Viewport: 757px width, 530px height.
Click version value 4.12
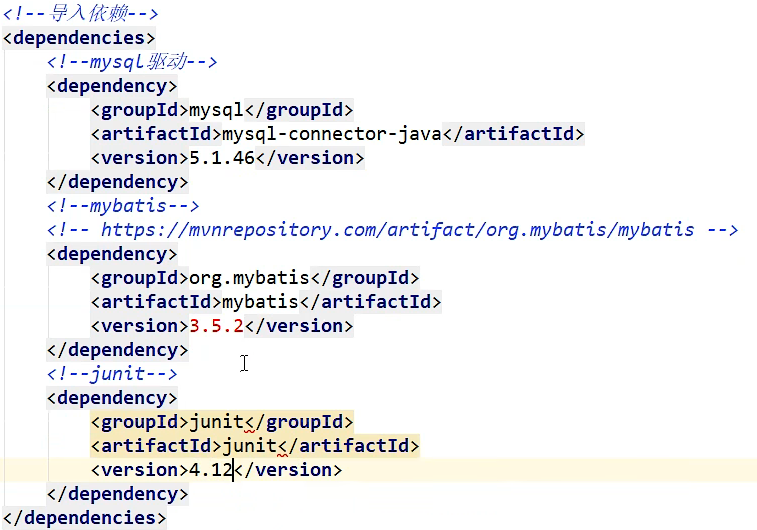[x=211, y=470]
